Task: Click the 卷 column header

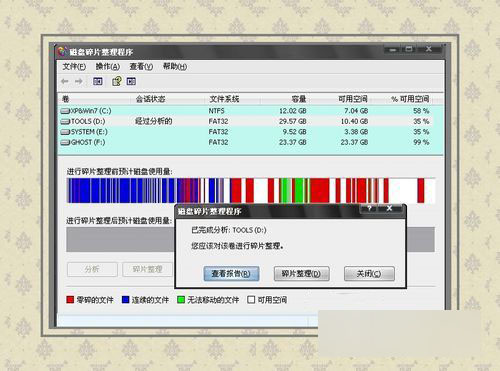Action: click(95, 99)
